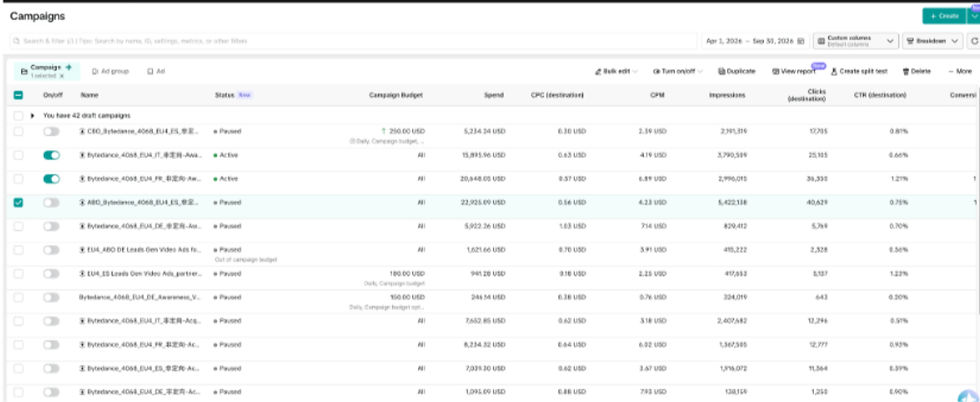Viewport: 980px width, 402px height.
Task: Sort by the CPM column header
Action: tap(657, 95)
